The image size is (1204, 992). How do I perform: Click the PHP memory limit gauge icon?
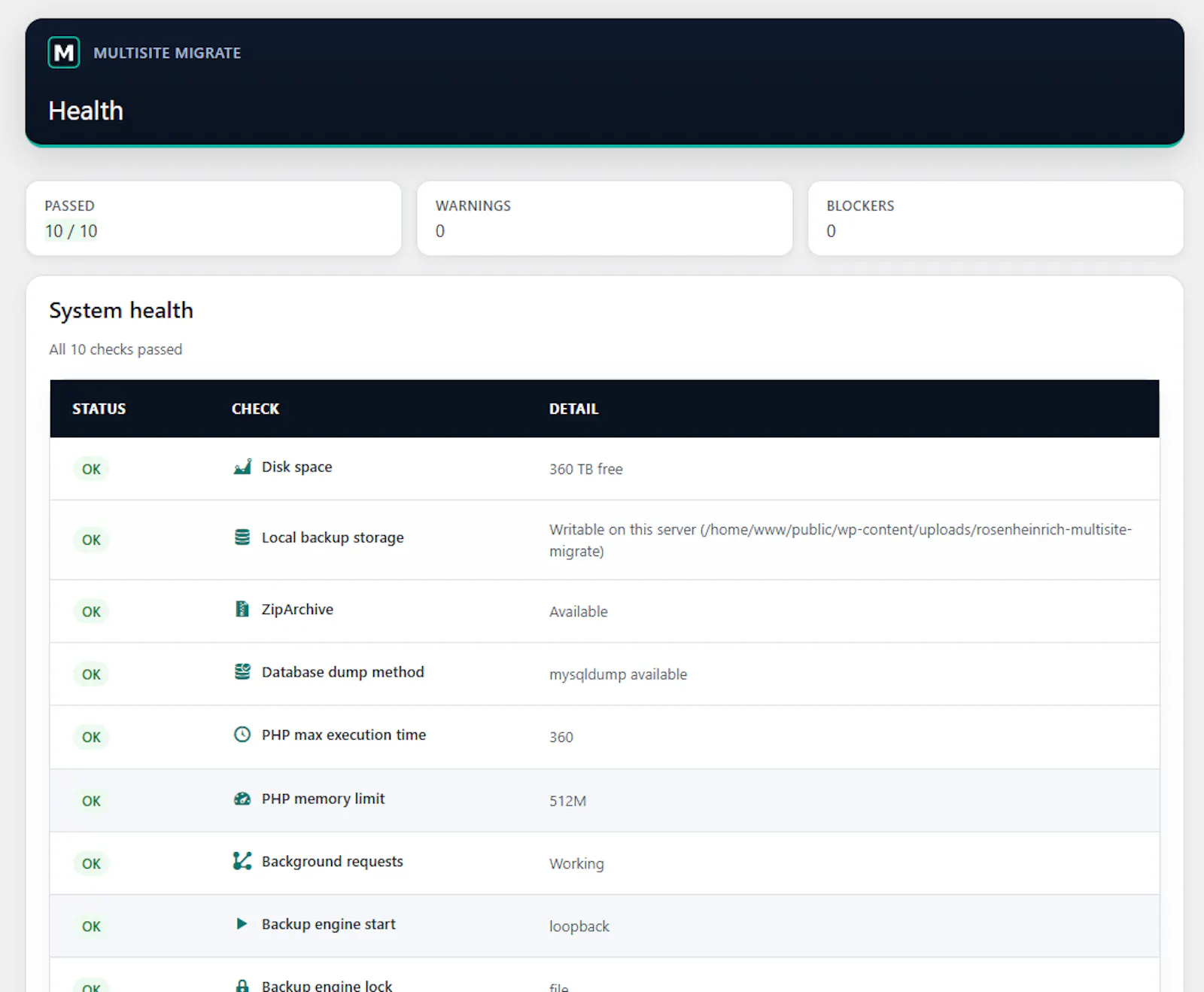point(242,799)
